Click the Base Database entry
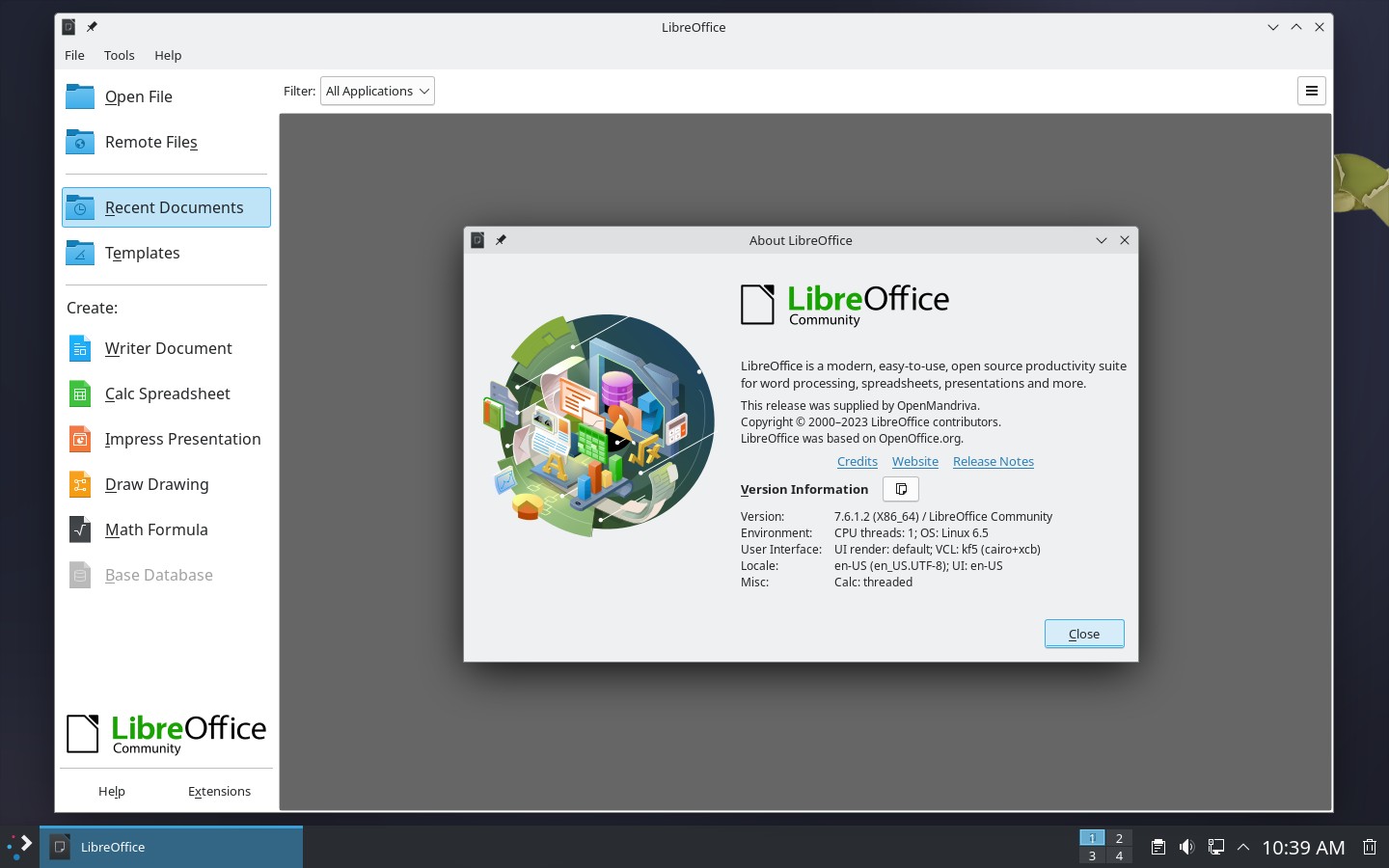Viewport: 1389px width, 868px height. coord(166,575)
